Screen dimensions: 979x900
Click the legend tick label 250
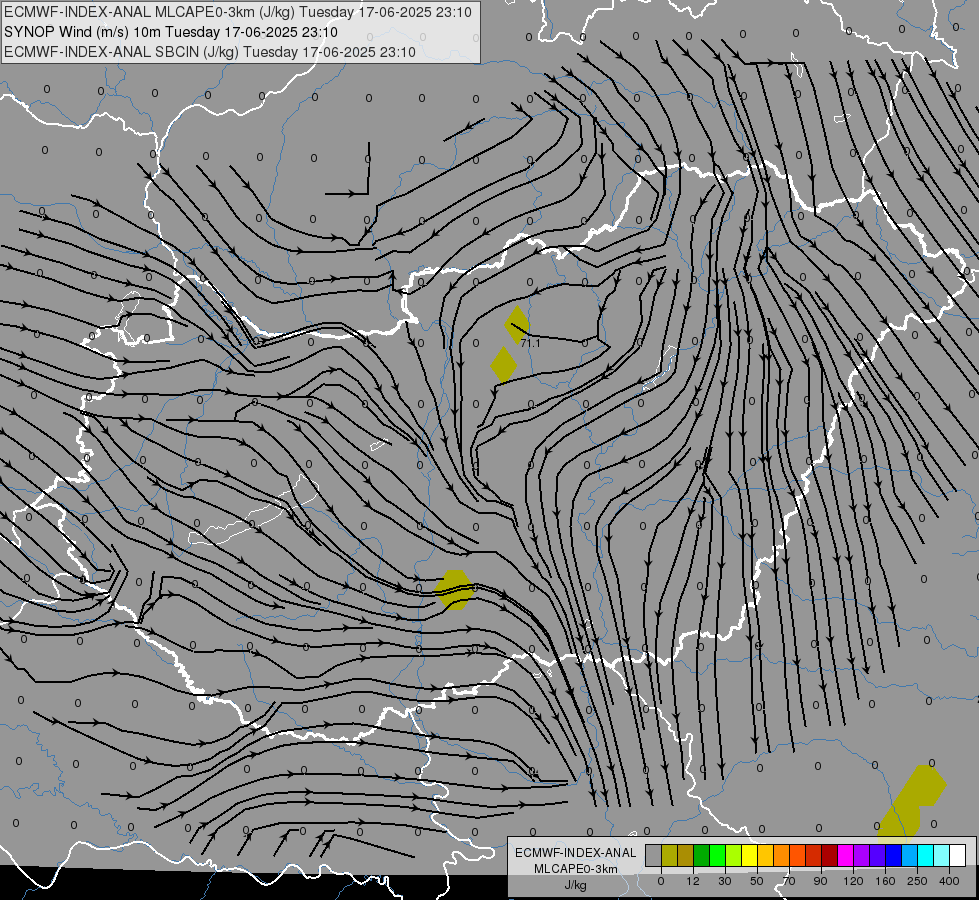click(917, 881)
